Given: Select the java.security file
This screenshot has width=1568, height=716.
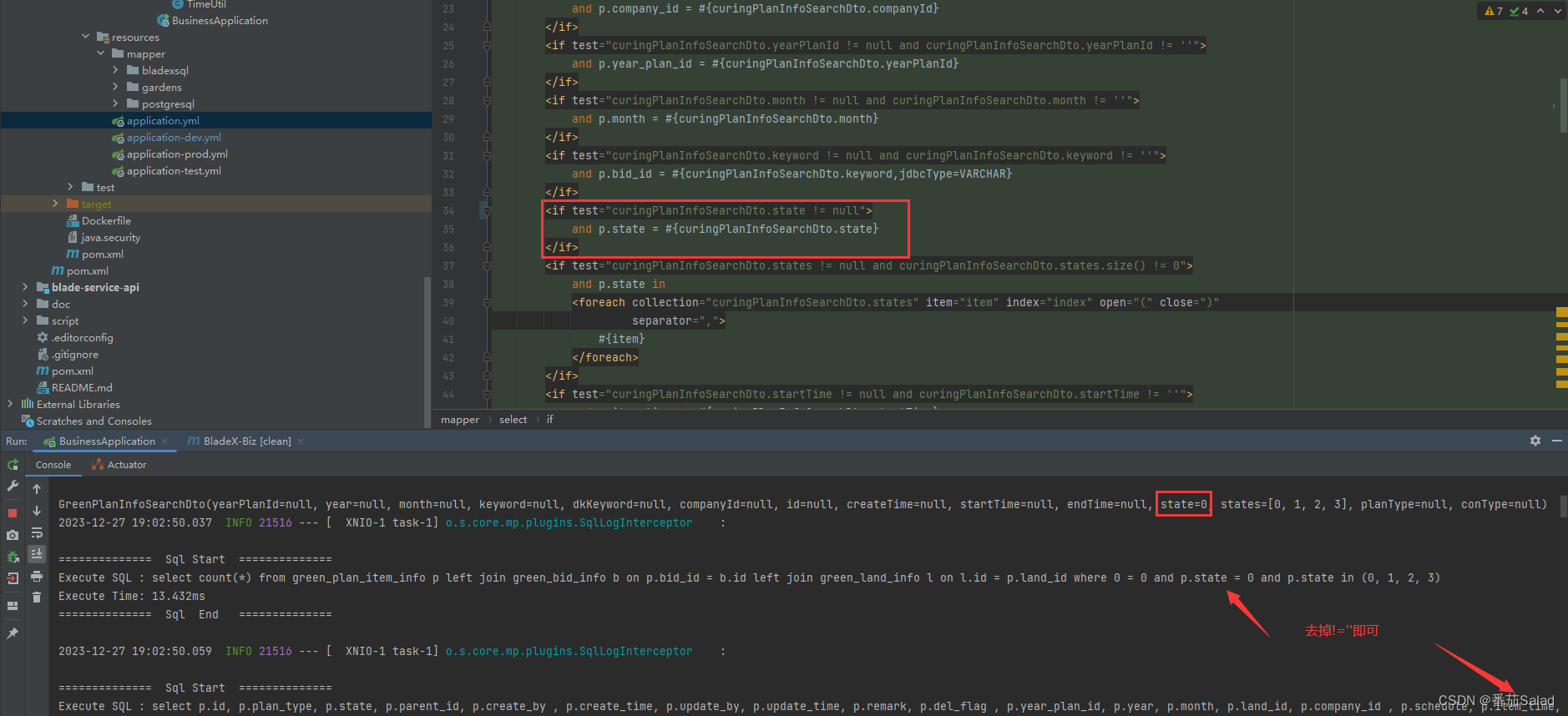Looking at the screenshot, I should tap(110, 237).
